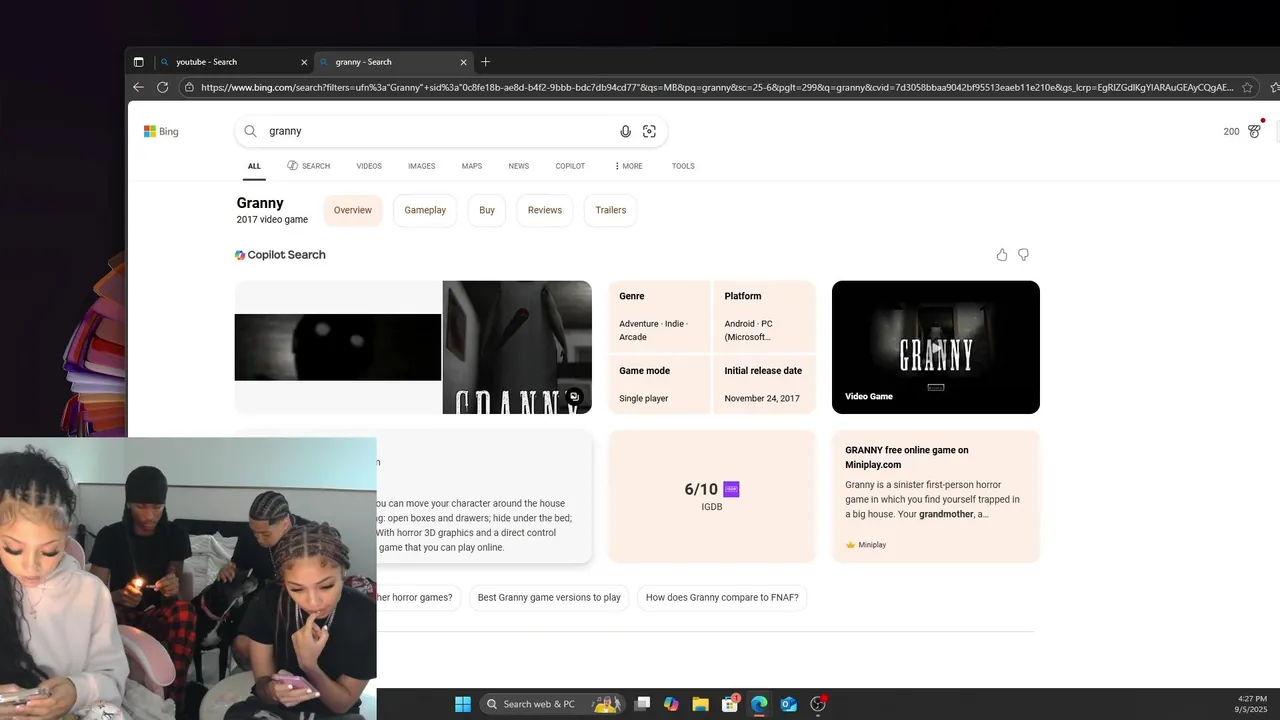1280x720 pixels.
Task: Open the Granny poster image
Action: (x=517, y=347)
